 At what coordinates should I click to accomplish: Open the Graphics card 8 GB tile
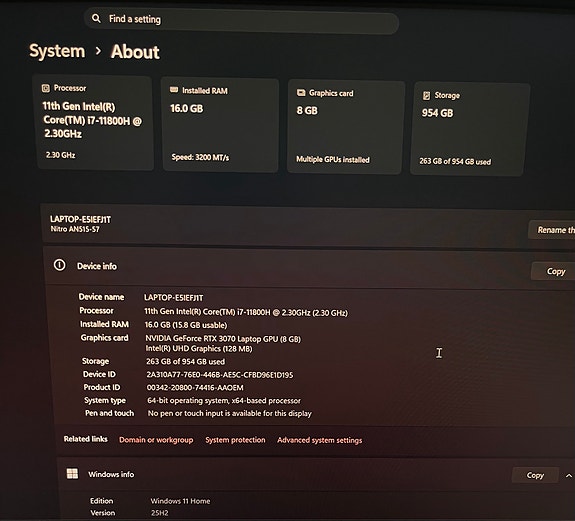pyautogui.click(x=346, y=126)
